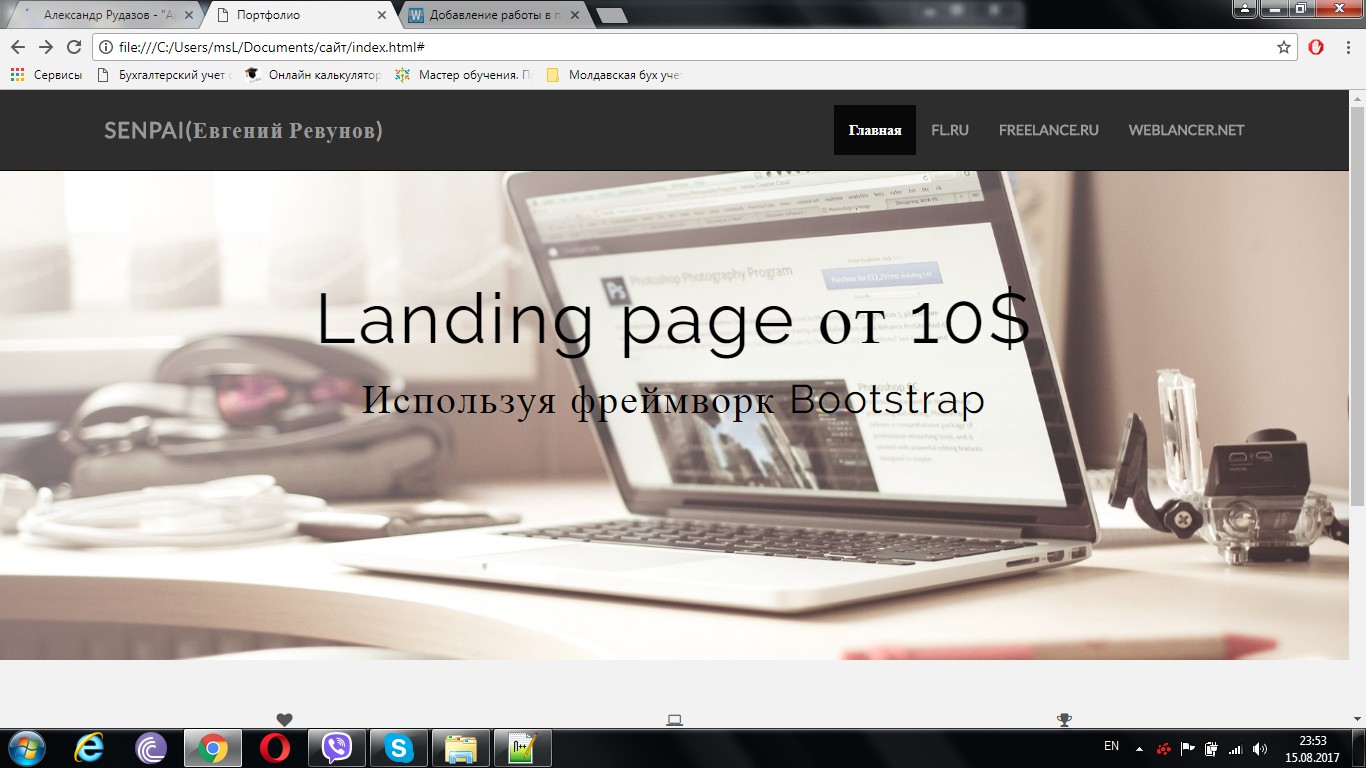Click the scrollbar up arrow
This screenshot has height=768, width=1366.
click(1357, 98)
